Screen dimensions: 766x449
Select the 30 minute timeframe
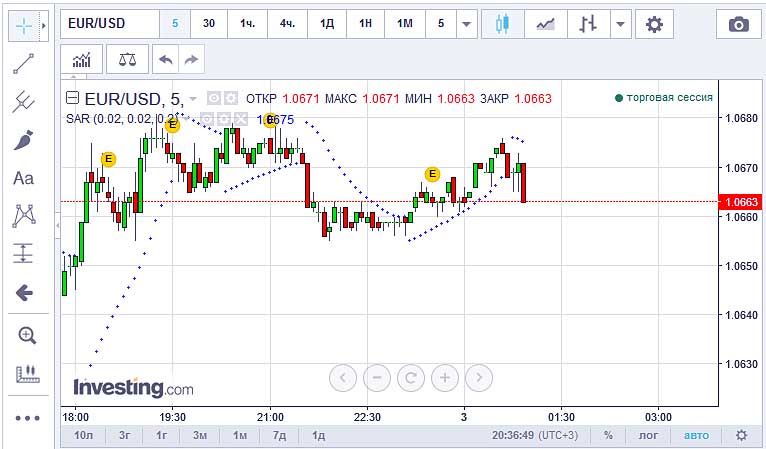(208, 24)
